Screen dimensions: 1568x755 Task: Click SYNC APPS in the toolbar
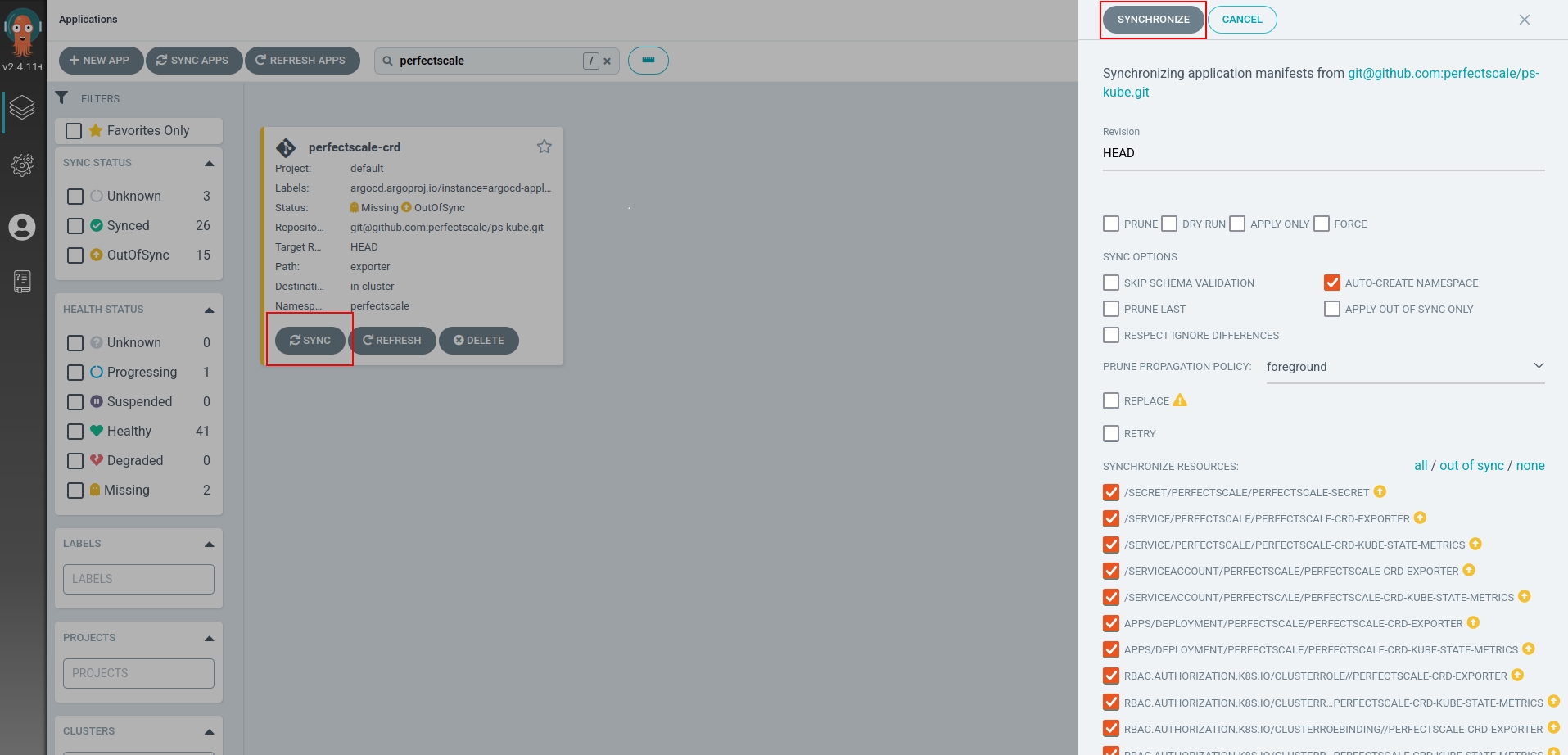[193, 60]
